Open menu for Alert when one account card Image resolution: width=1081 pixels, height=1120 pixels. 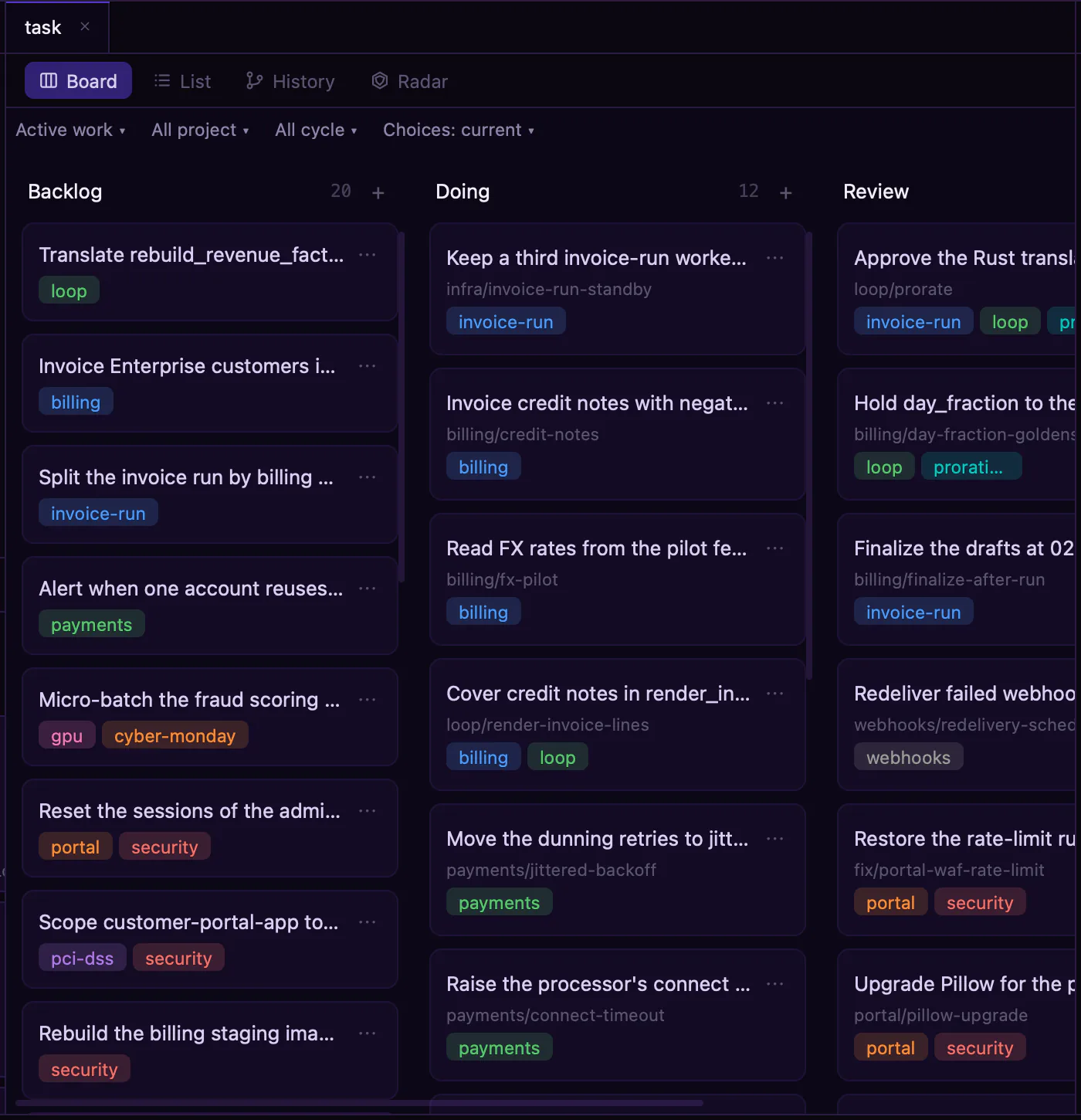(368, 589)
